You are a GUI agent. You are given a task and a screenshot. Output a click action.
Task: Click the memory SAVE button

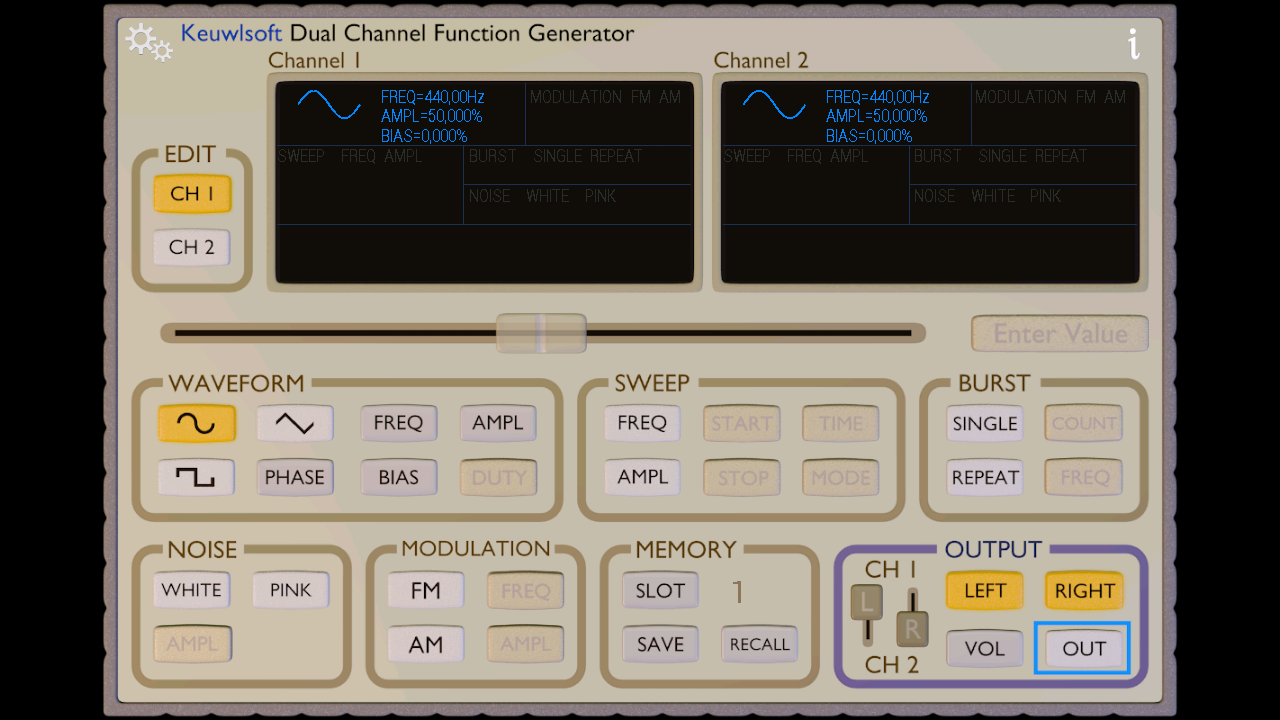pos(660,644)
